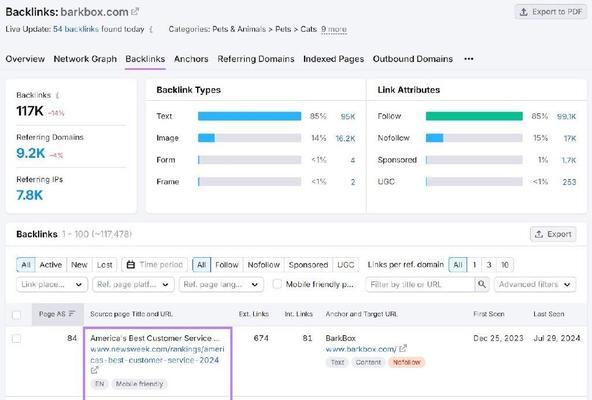The image size is (592, 400).
Task: Click the info icon next to Backlinks metric
Action: pos(57,95)
